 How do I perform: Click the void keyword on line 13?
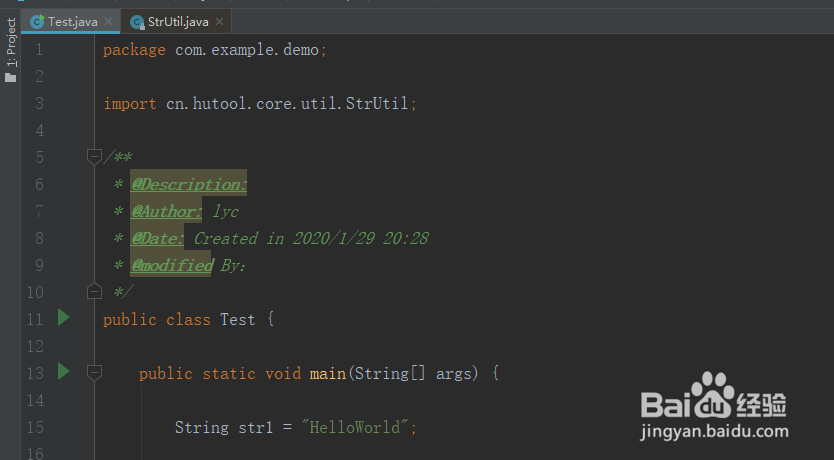pos(283,374)
